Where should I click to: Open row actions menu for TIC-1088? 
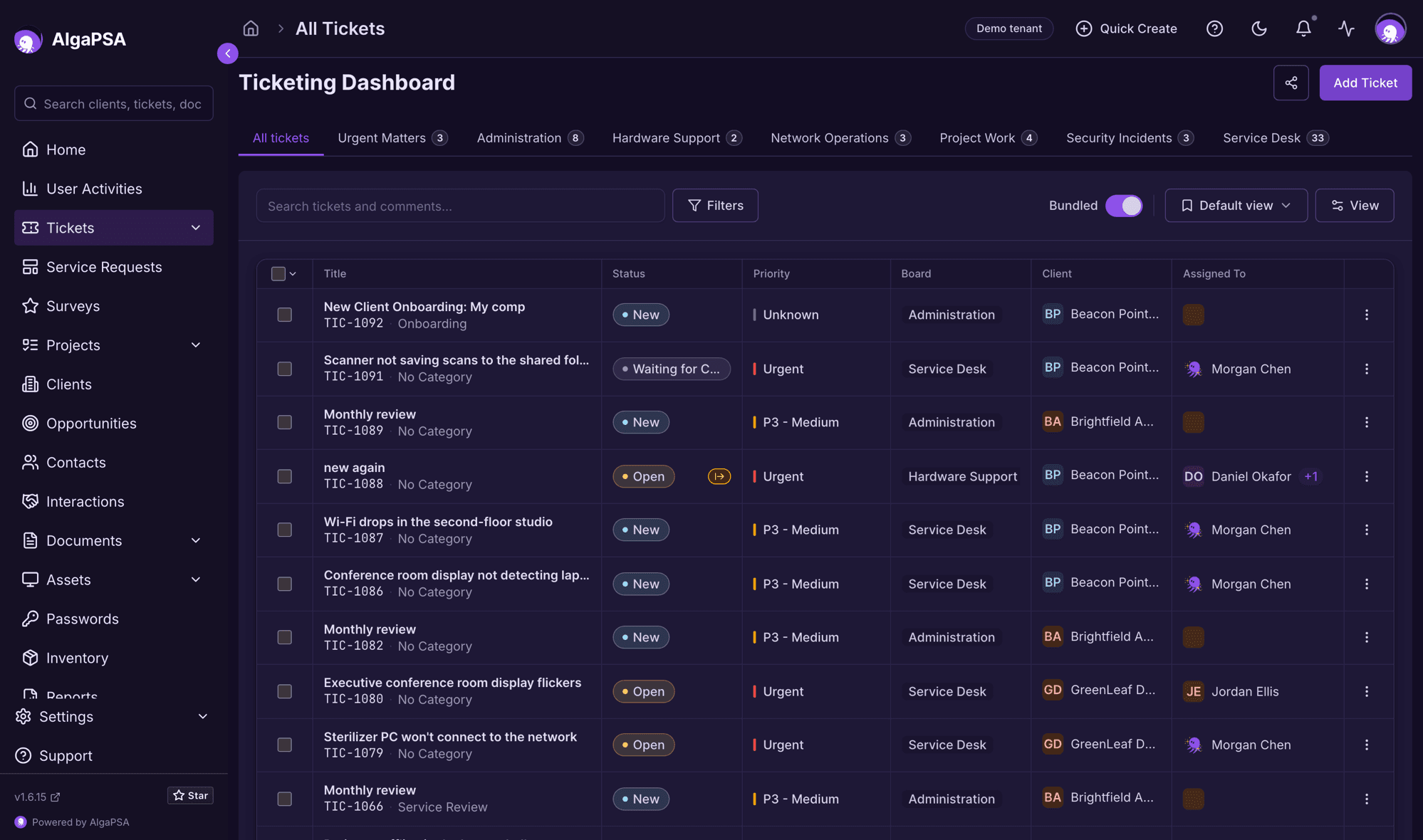click(x=1366, y=476)
